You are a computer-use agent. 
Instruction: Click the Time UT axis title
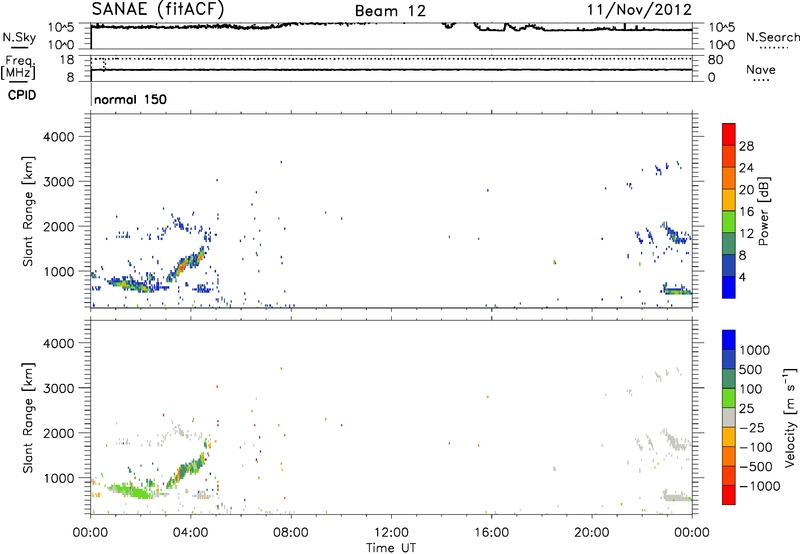point(391,548)
